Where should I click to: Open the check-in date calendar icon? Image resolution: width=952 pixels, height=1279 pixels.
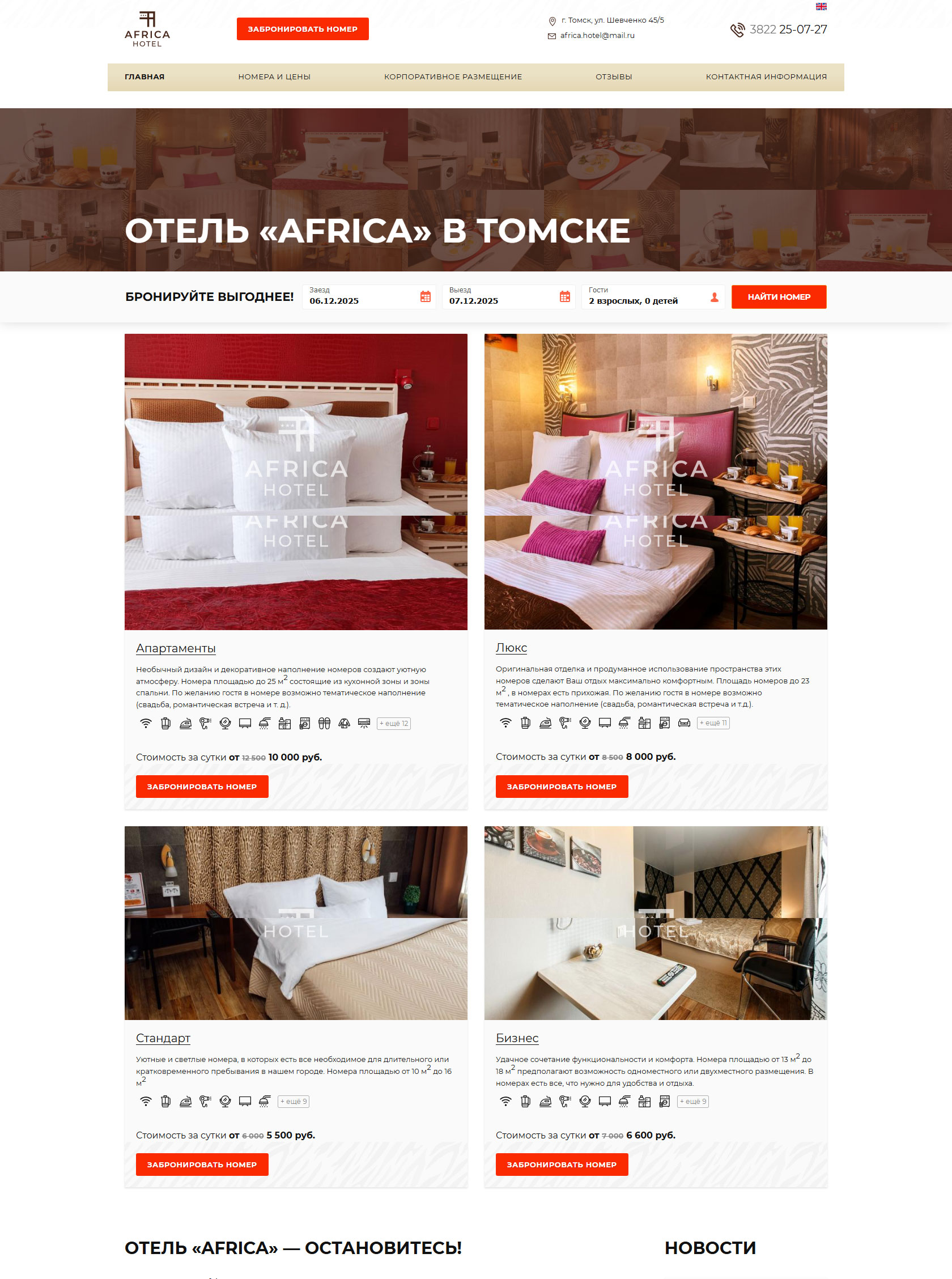[x=426, y=297]
